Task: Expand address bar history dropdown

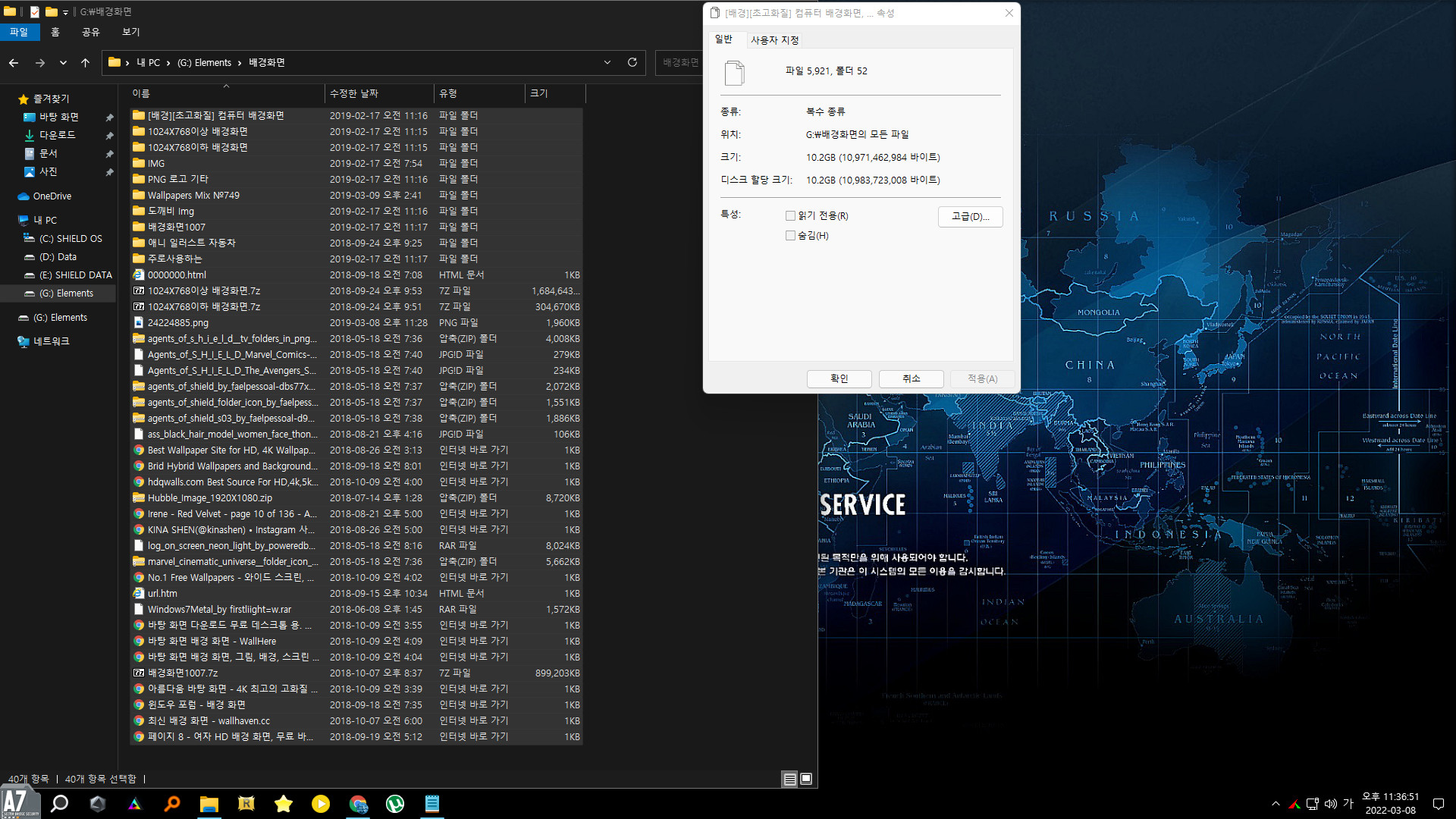Action: (607, 62)
